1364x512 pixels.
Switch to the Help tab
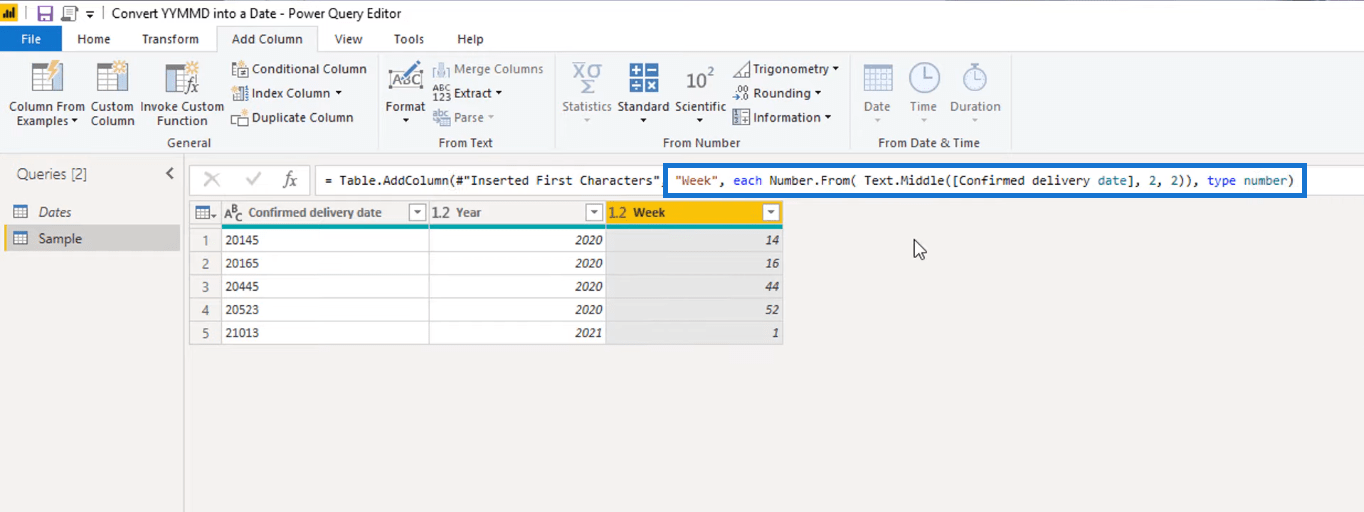point(470,39)
